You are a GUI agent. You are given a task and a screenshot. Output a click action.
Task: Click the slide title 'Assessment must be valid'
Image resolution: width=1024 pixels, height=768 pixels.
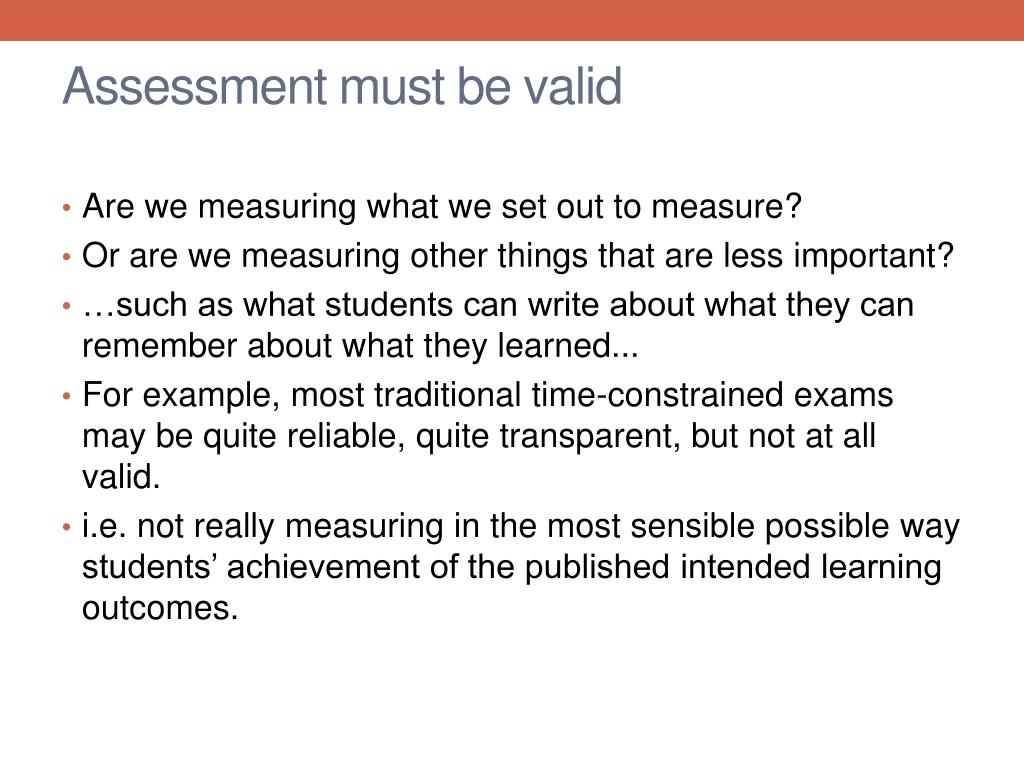[342, 86]
